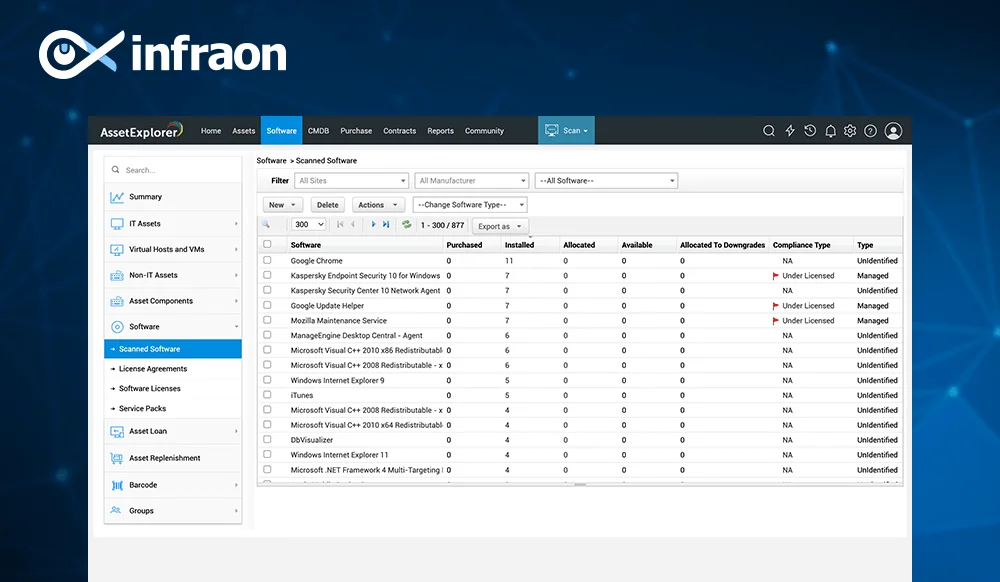Change rows-per-page 300 dropdown
Screen dimensions: 1000x582
pyautogui.click(x=309, y=224)
